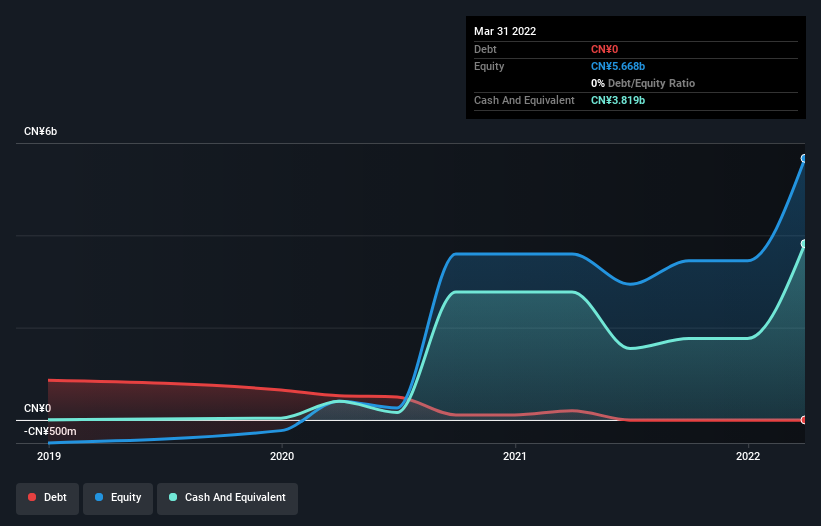
Task: Click the CN¥5.668b equity value
Action: tap(618, 66)
